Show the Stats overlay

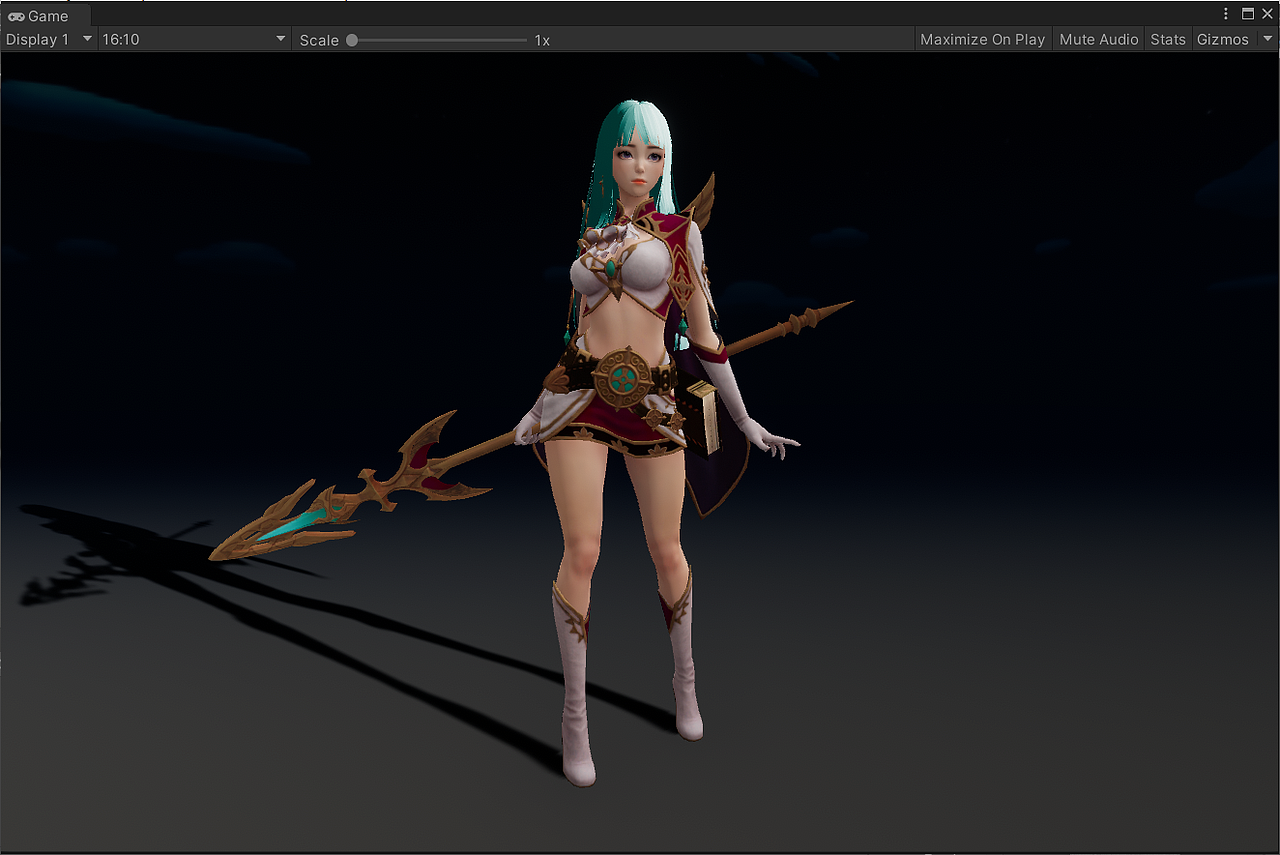click(1168, 39)
